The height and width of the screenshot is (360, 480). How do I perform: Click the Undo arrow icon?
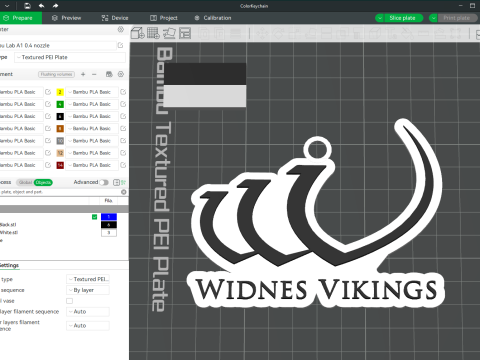click(41, 6)
